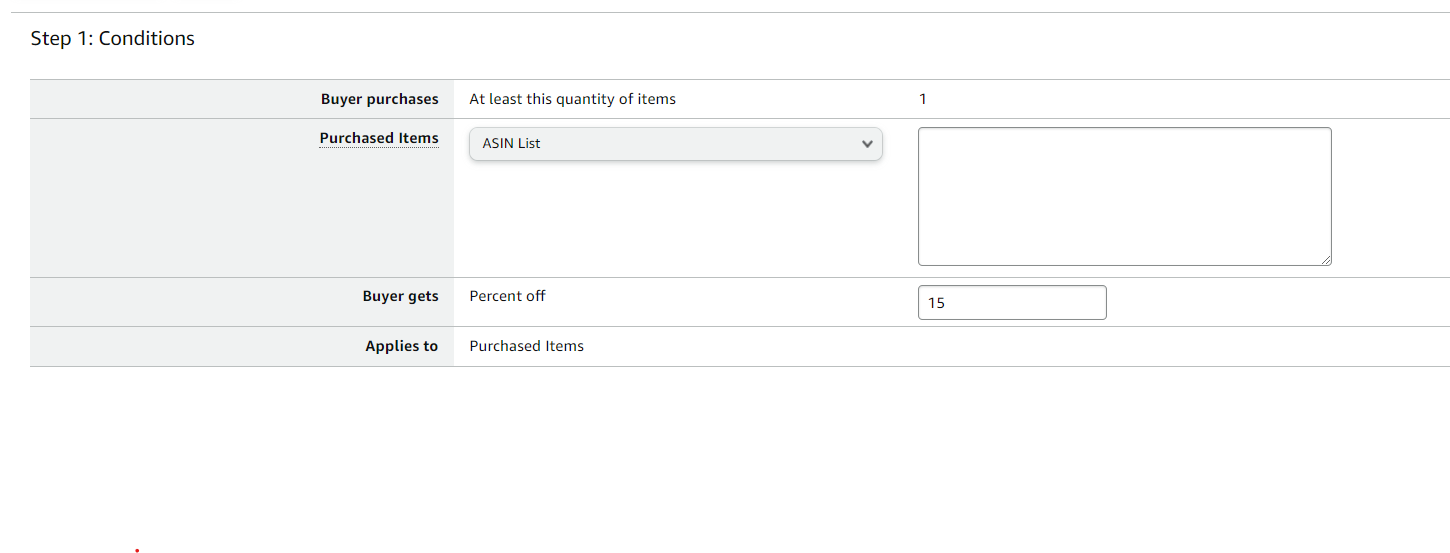Click the black redacted area below the form

[725, 460]
